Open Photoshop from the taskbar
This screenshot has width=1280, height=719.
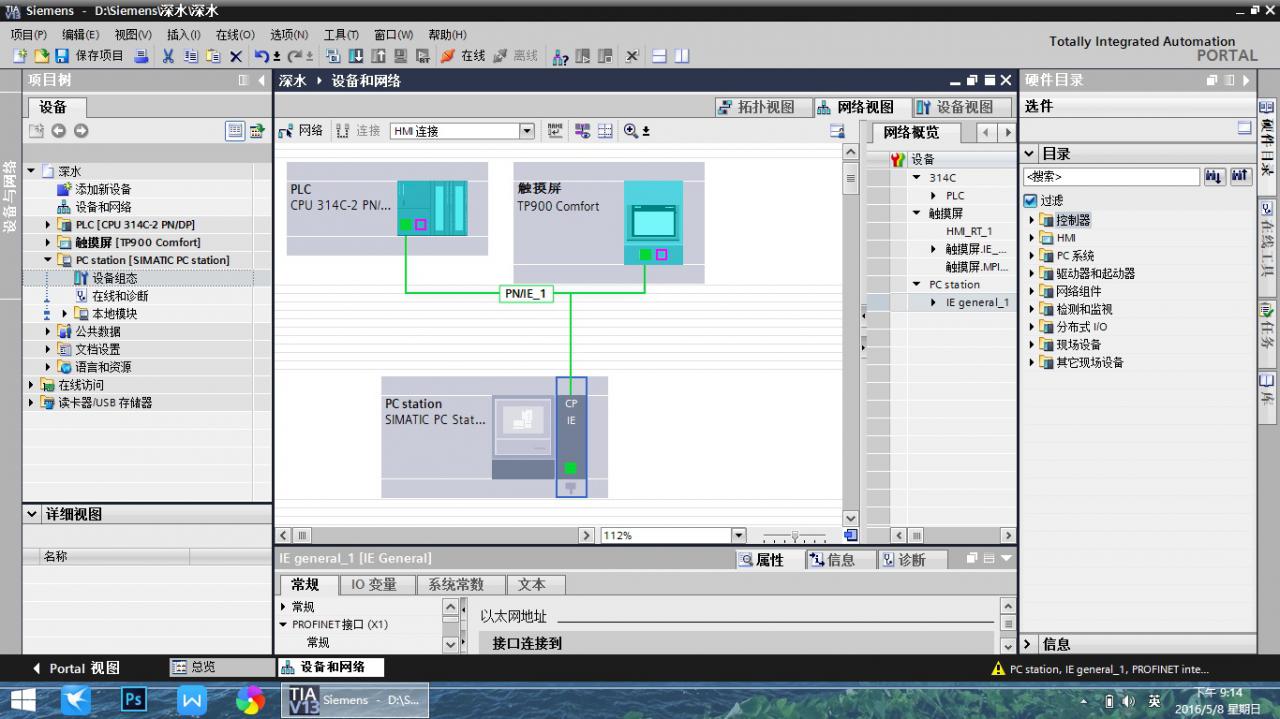click(134, 700)
